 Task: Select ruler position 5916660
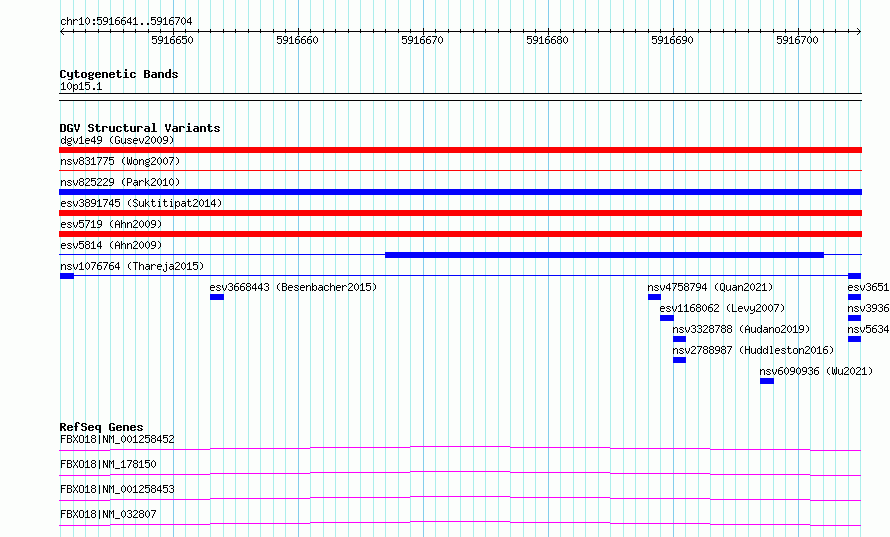click(x=297, y=40)
